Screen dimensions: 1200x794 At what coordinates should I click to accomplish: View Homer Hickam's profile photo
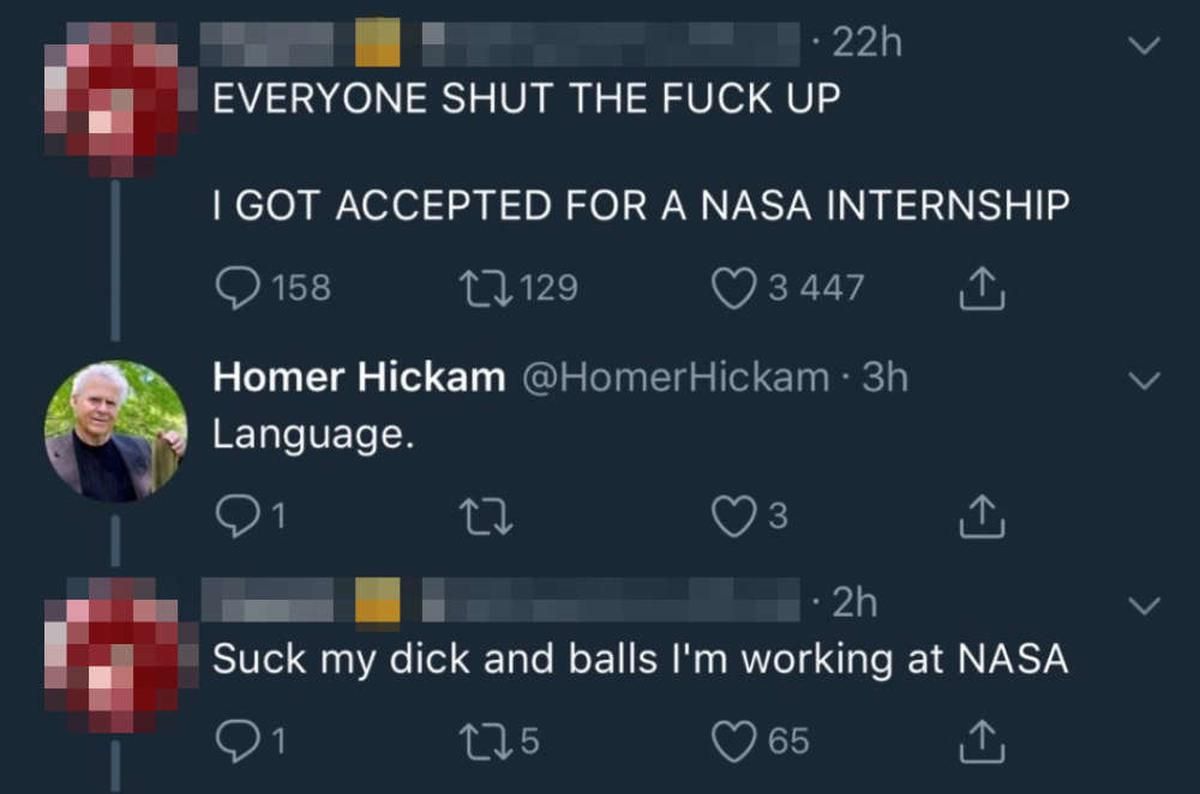[x=116, y=431]
